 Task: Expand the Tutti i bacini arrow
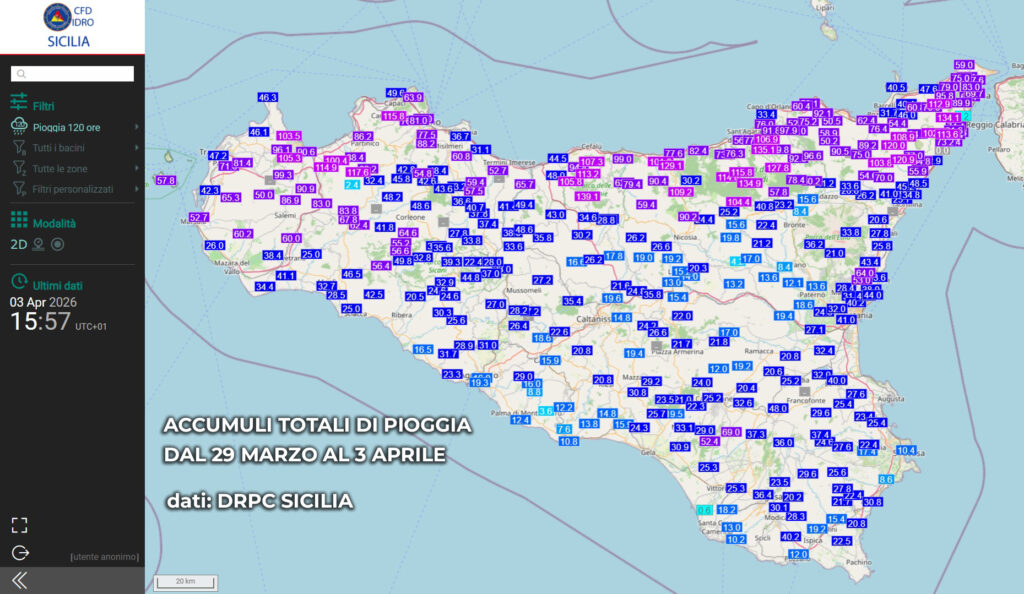(136, 148)
